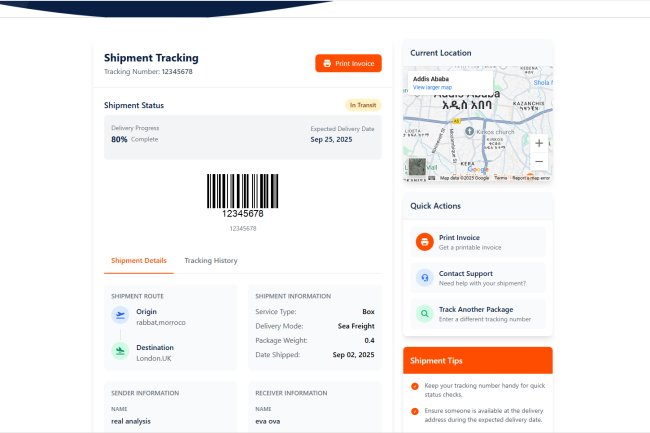Zoom in on the map
This screenshot has width=650, height=433.
(539, 143)
